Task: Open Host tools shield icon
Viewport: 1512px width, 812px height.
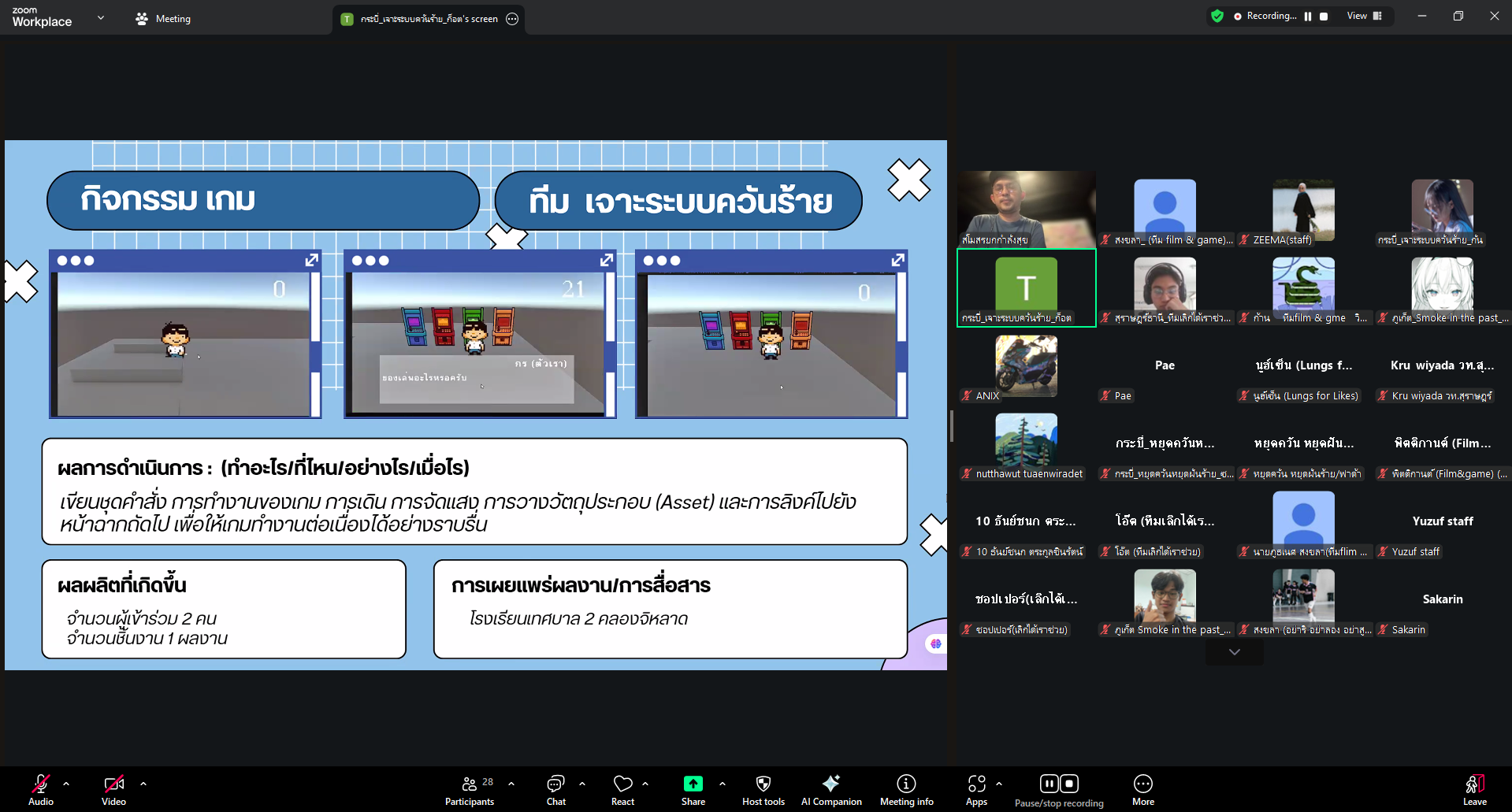Action: 763,789
